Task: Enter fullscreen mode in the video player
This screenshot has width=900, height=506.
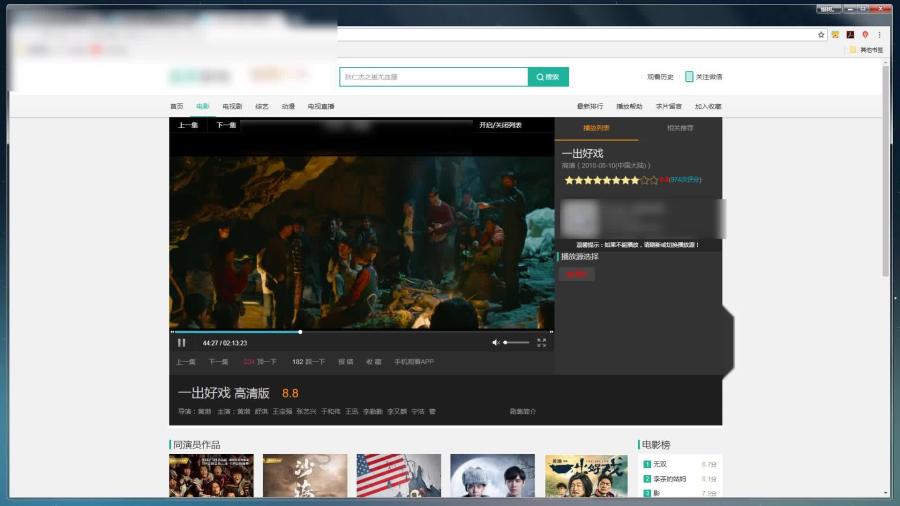Action: click(541, 342)
